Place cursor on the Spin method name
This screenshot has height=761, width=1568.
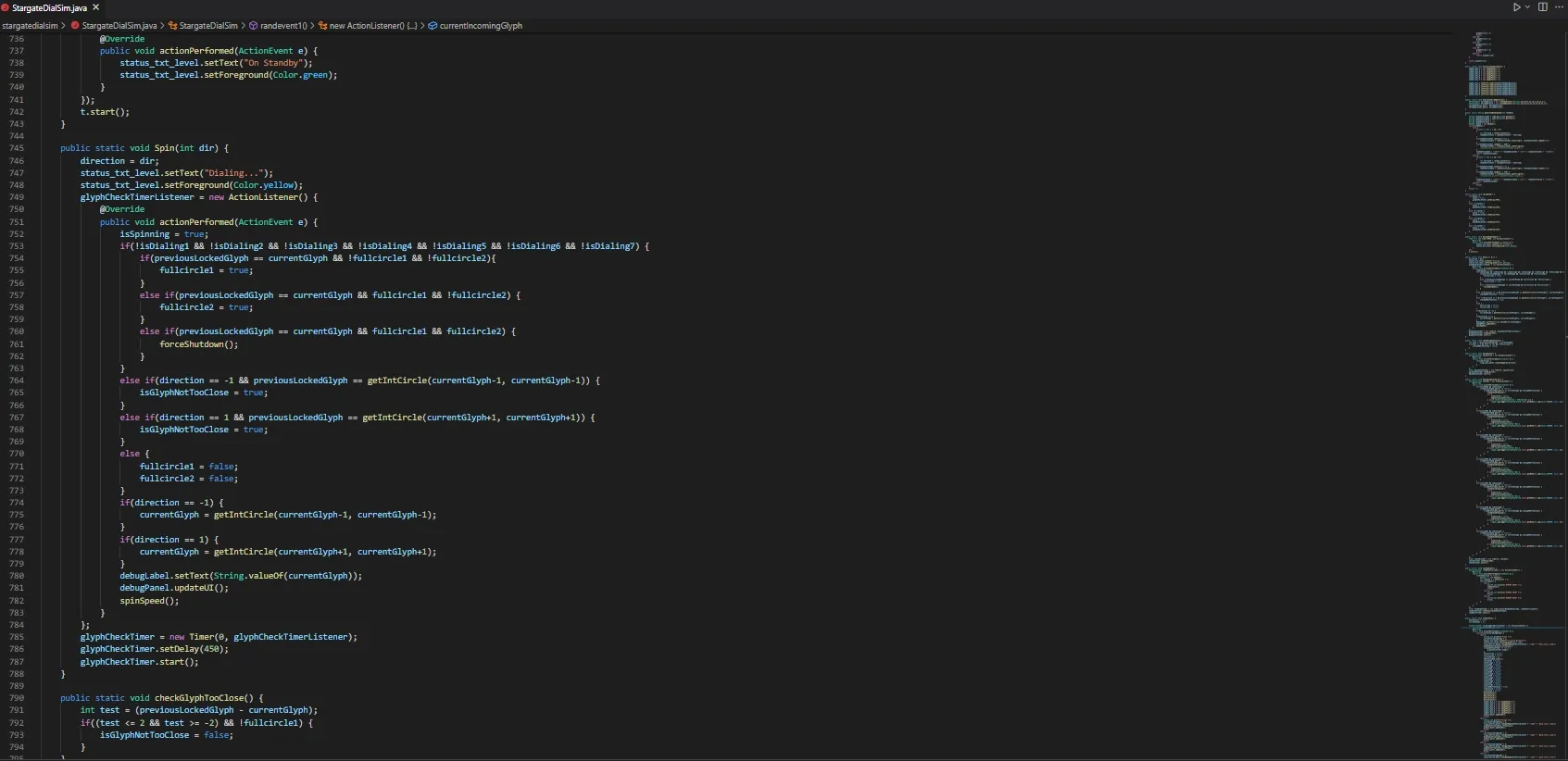(164, 148)
